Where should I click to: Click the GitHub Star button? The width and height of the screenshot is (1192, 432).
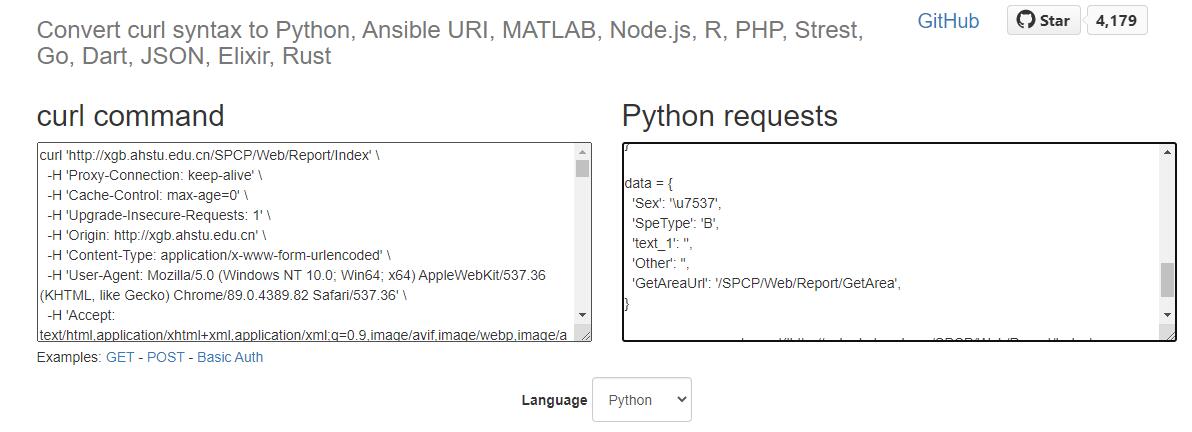pyautogui.click(x=1043, y=20)
